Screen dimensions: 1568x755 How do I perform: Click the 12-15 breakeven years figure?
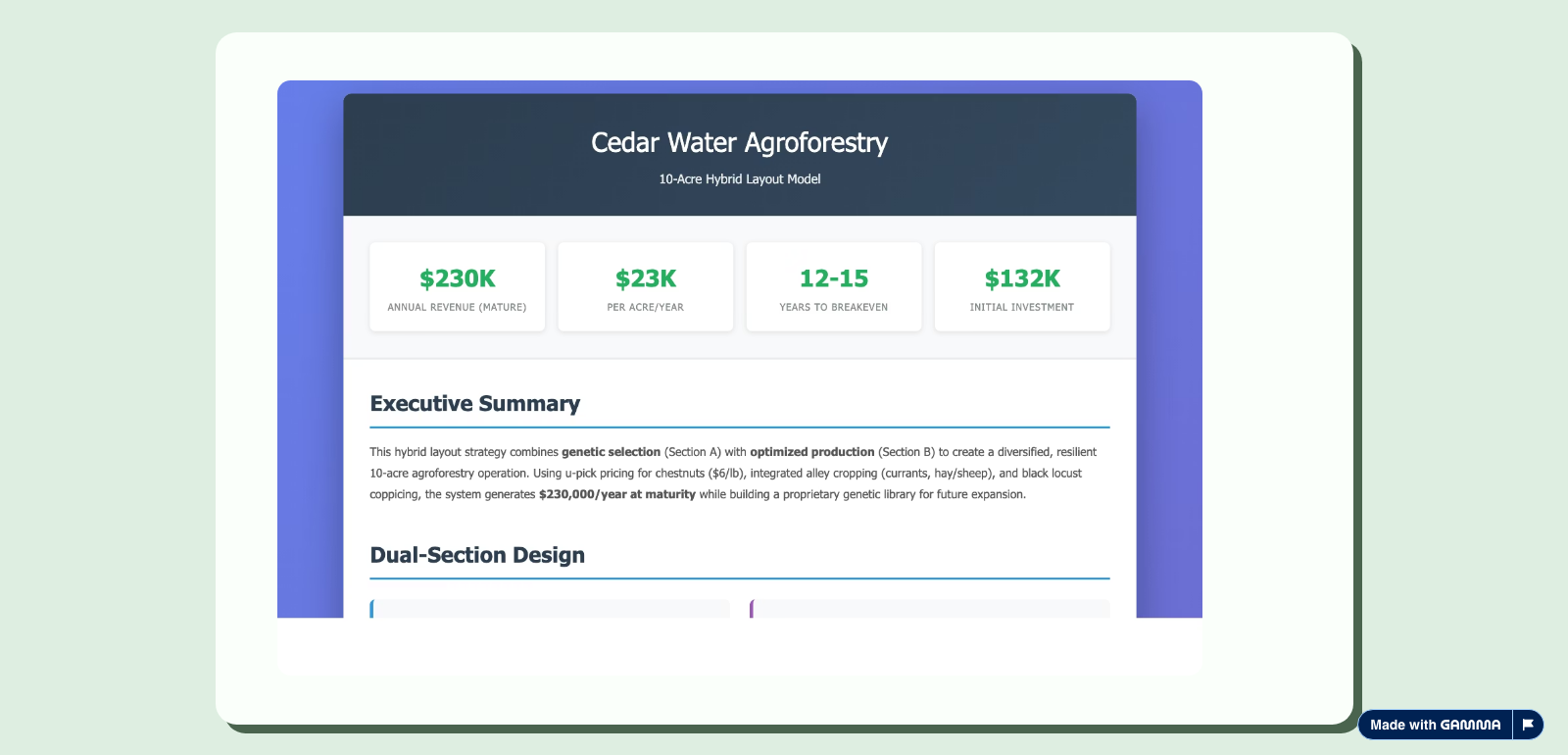(834, 278)
